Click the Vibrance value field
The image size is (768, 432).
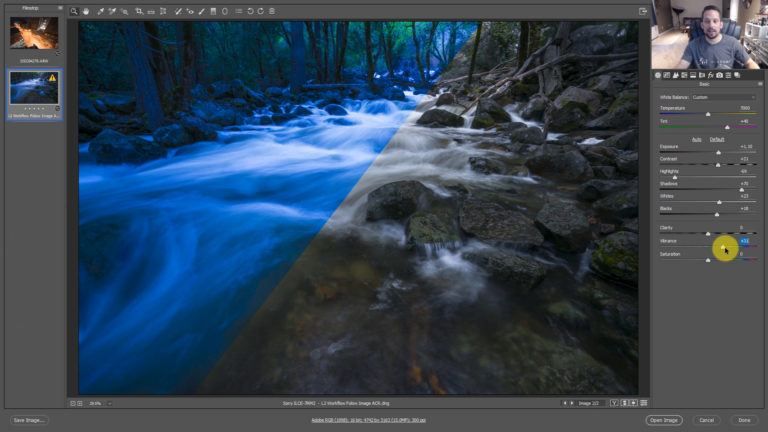tap(744, 241)
